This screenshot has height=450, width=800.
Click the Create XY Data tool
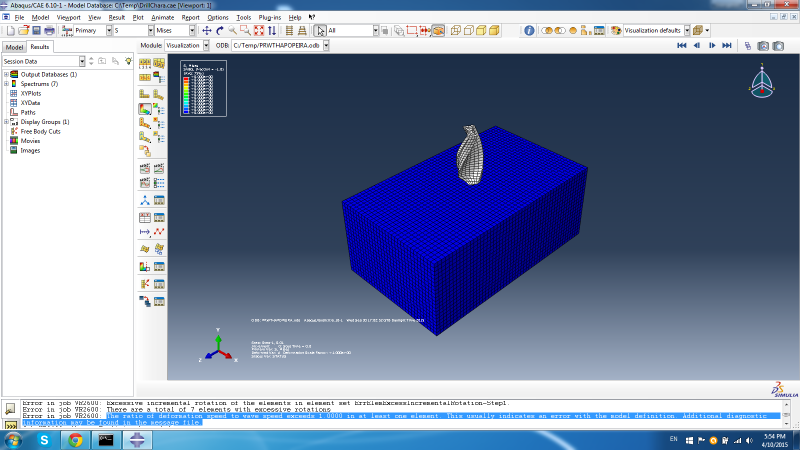145,218
